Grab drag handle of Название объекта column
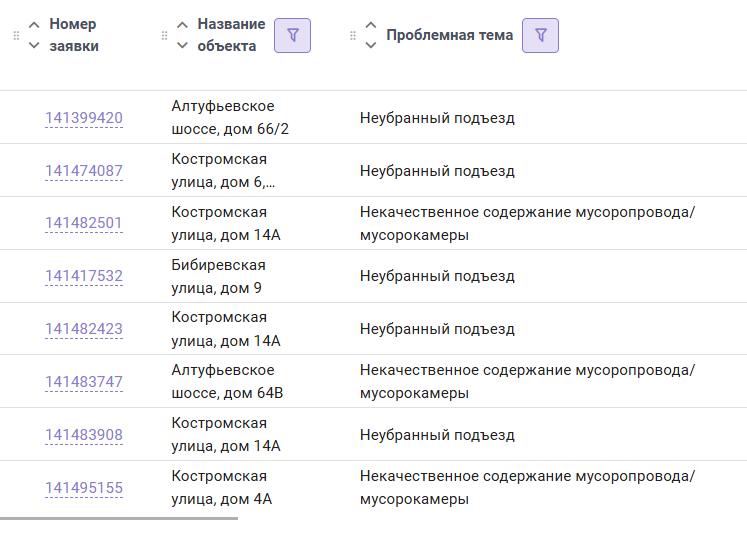Screen dimensions: 747x534 coord(164,35)
